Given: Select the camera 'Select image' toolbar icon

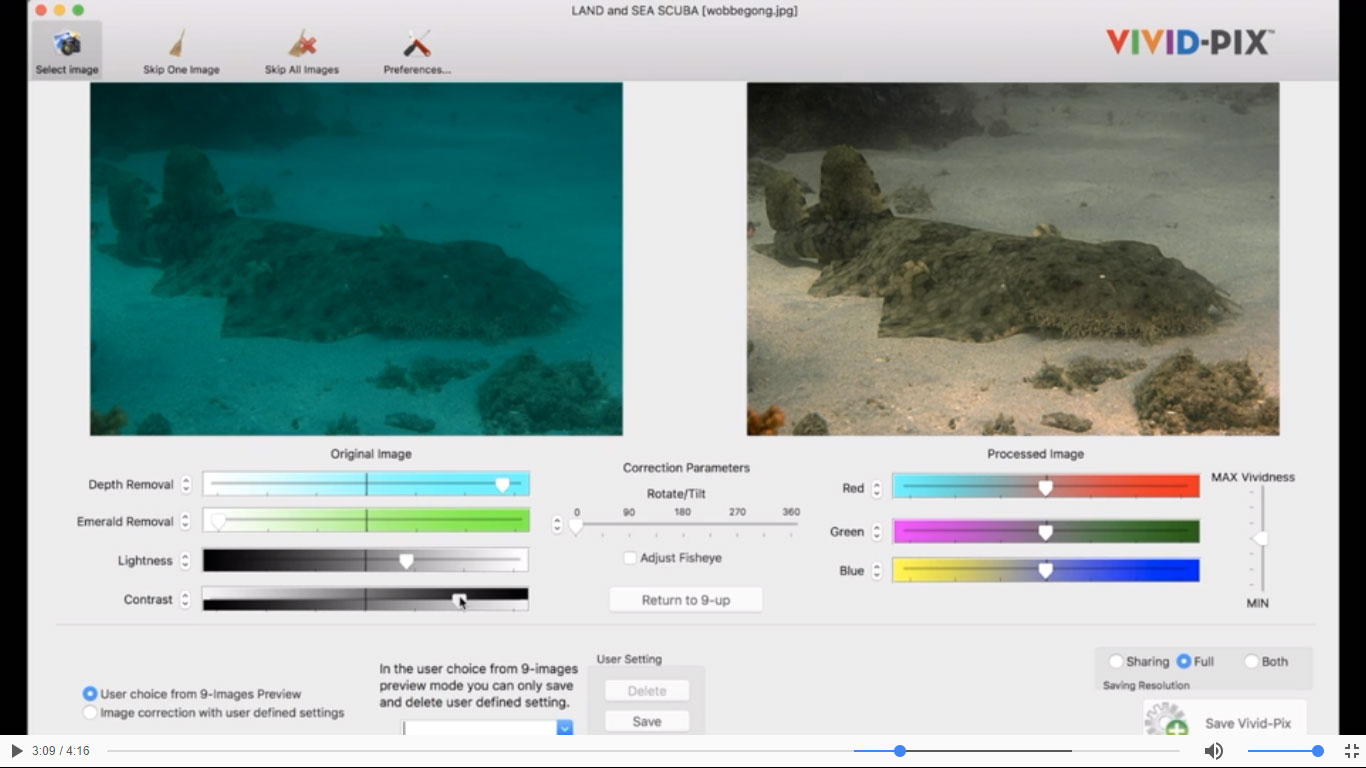Looking at the screenshot, I should pyautogui.click(x=66, y=42).
